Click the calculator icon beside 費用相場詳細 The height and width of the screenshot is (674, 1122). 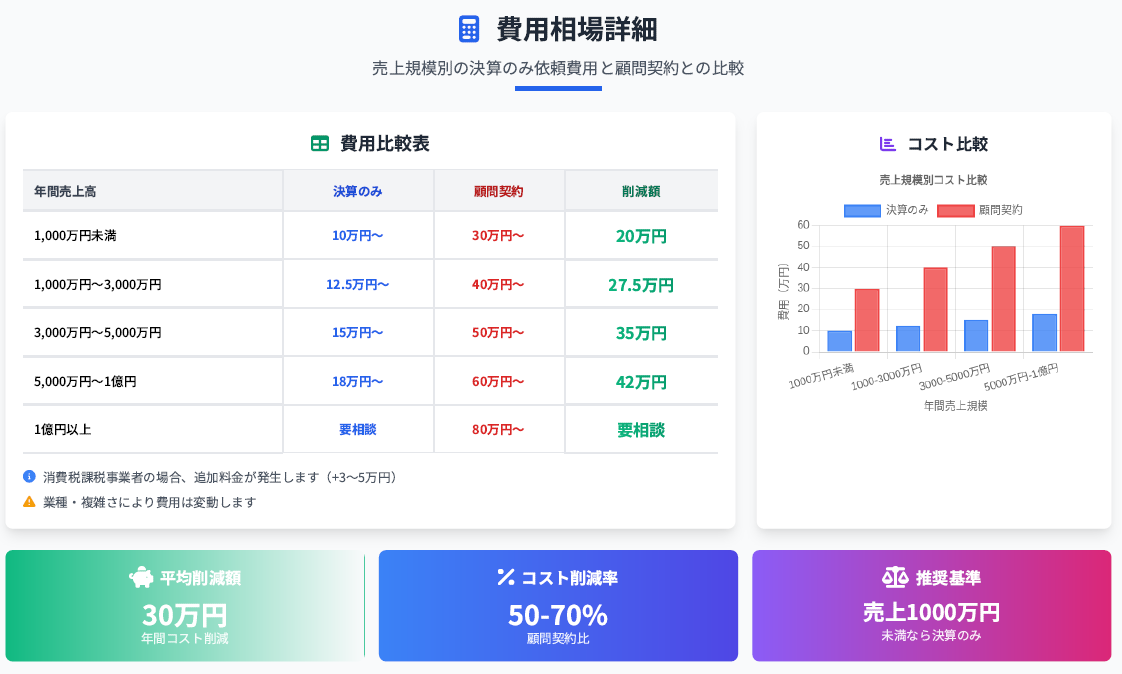click(x=469, y=29)
